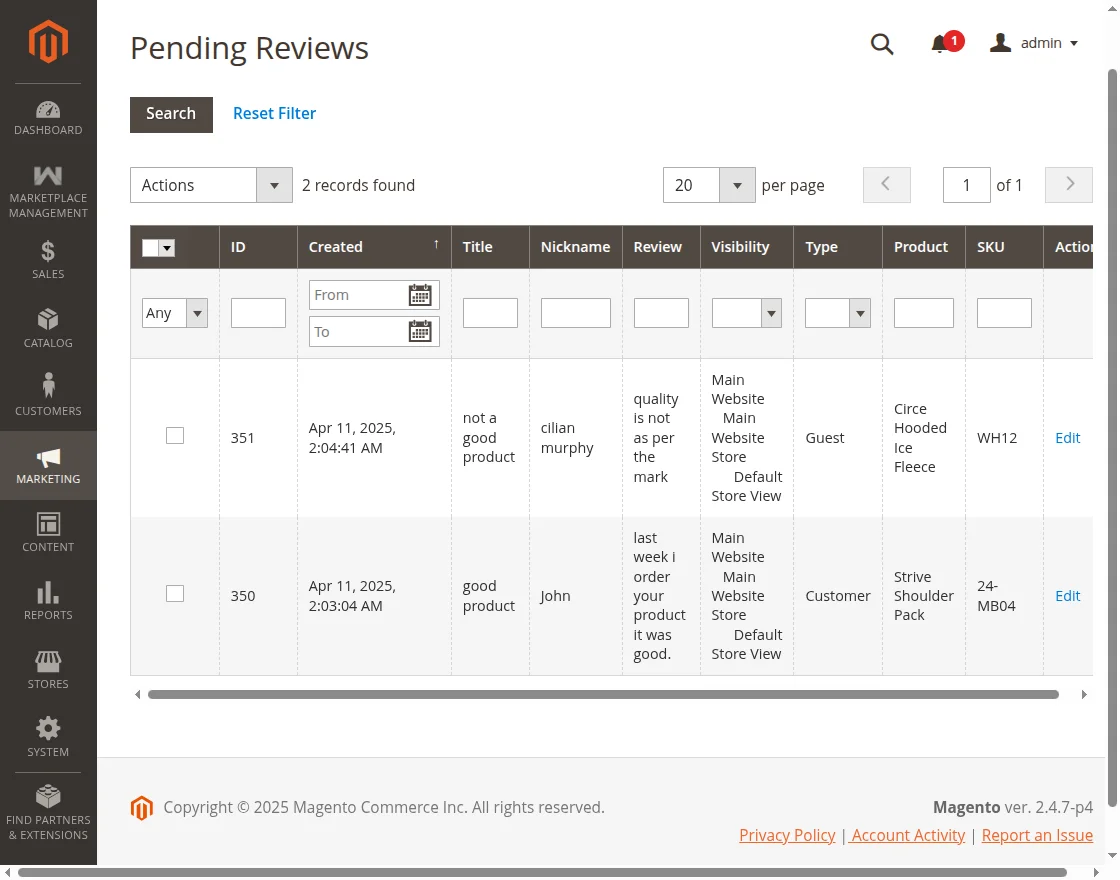1120x880 pixels.
Task: Select the Marketing menu item
Action: (48, 465)
